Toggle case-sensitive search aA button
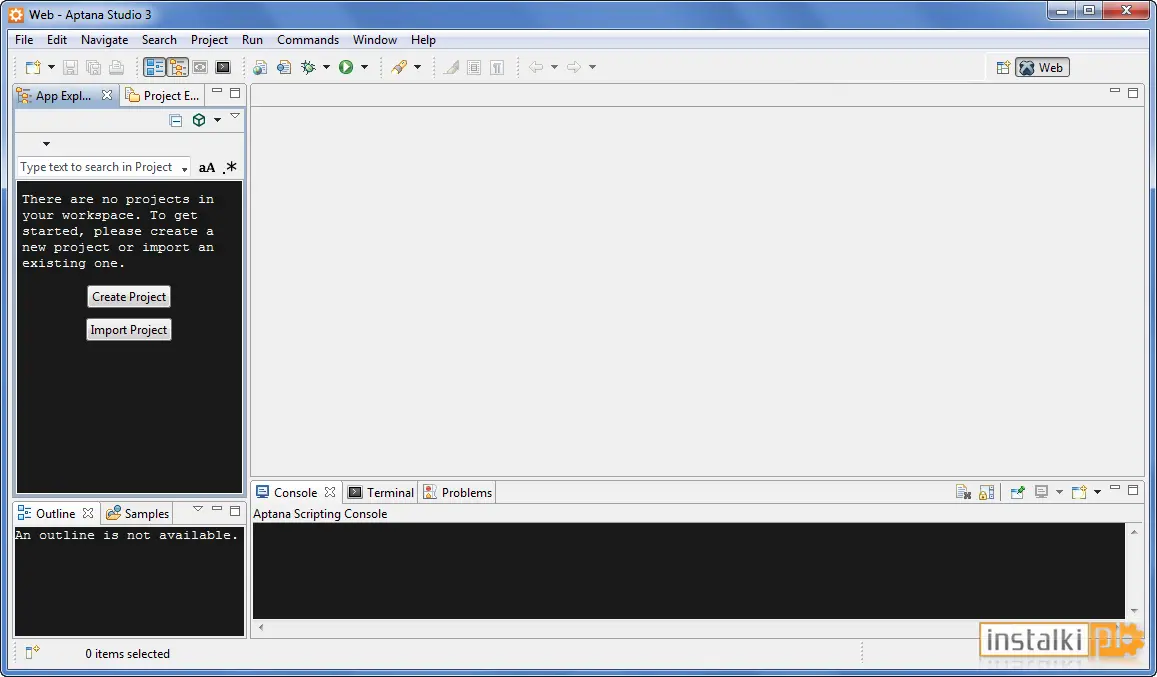 [x=207, y=168]
